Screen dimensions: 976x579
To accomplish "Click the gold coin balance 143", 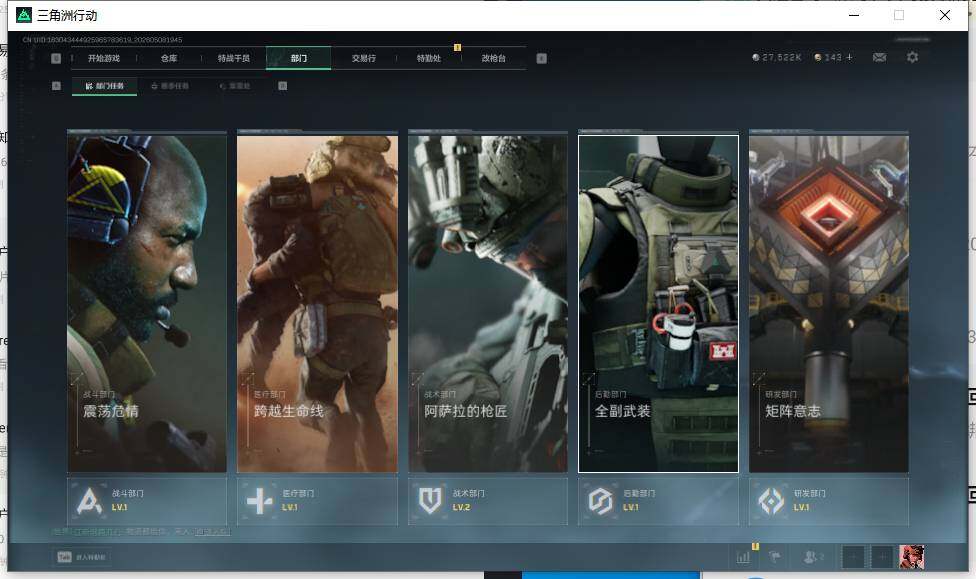I will coord(828,57).
